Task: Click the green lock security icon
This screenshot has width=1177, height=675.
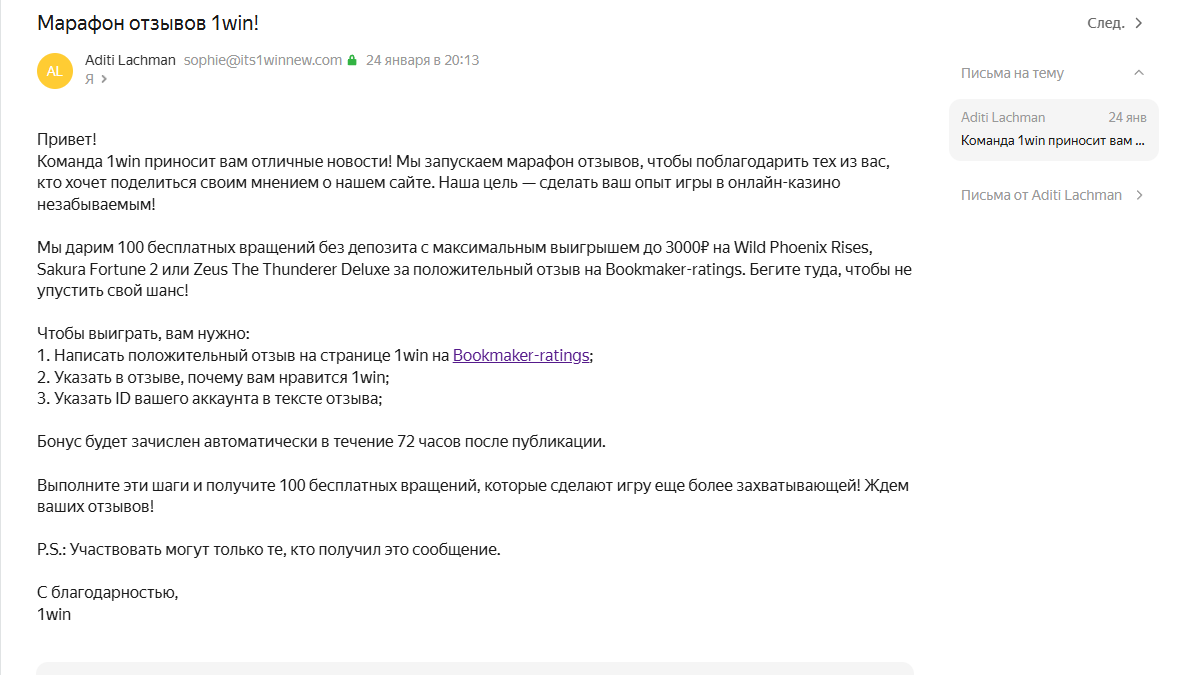Action: [x=352, y=60]
